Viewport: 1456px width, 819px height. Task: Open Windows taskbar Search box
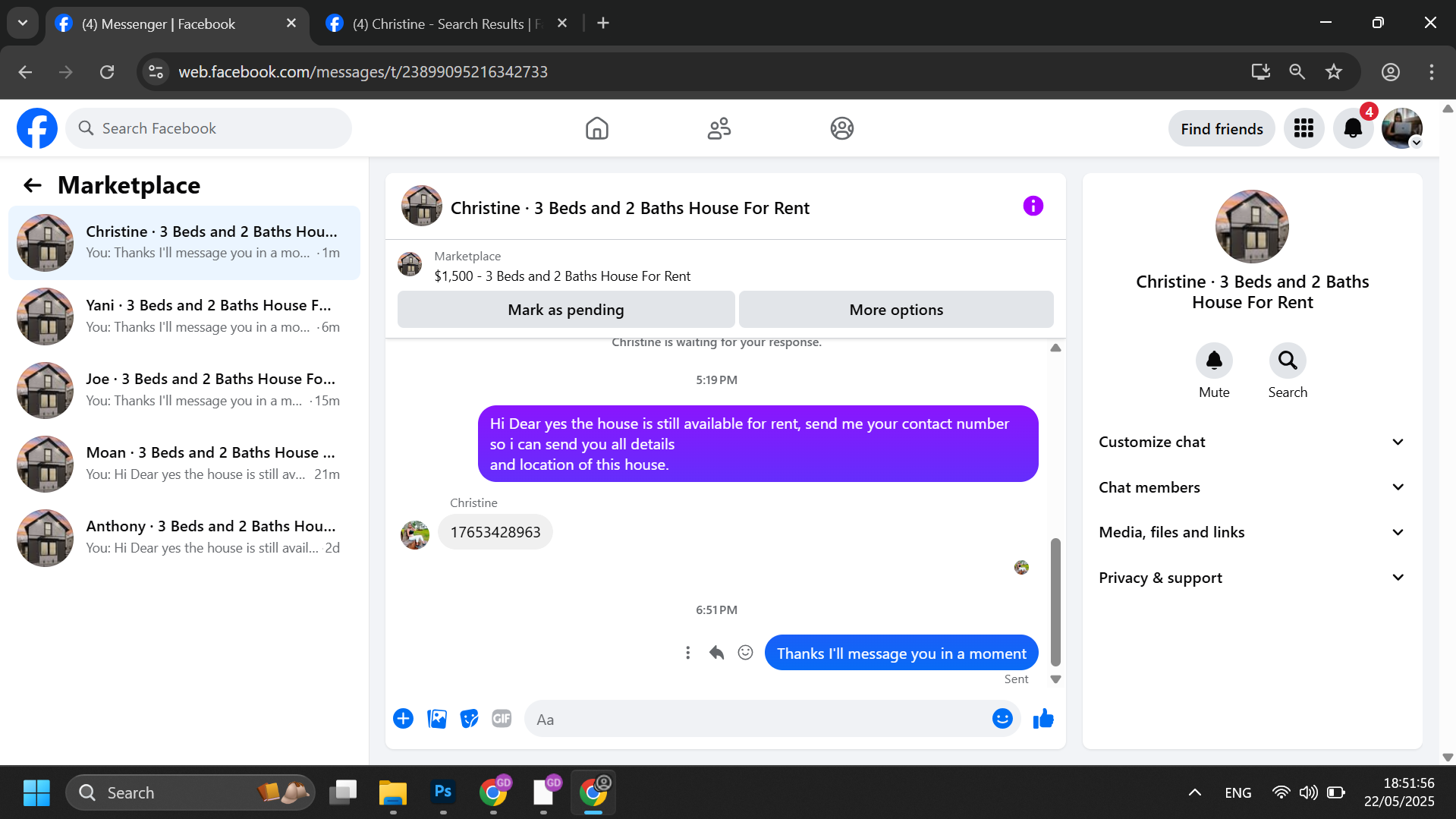pos(190,792)
